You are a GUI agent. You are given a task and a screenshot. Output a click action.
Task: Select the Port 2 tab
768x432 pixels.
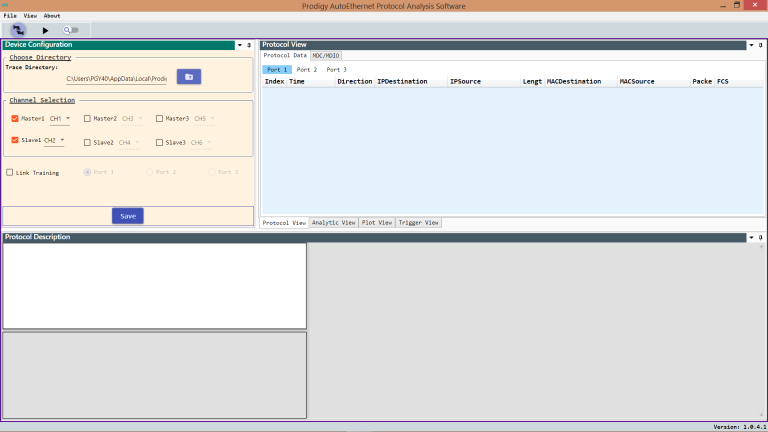coord(307,70)
